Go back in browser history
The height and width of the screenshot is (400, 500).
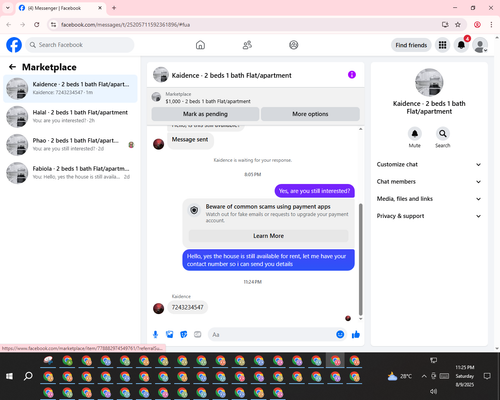click(x=9, y=25)
